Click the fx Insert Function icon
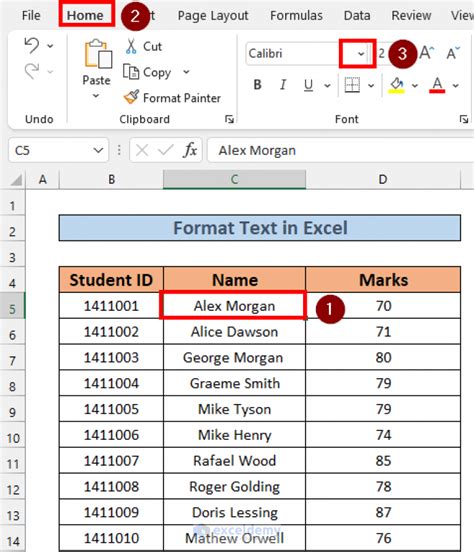 click(x=190, y=150)
